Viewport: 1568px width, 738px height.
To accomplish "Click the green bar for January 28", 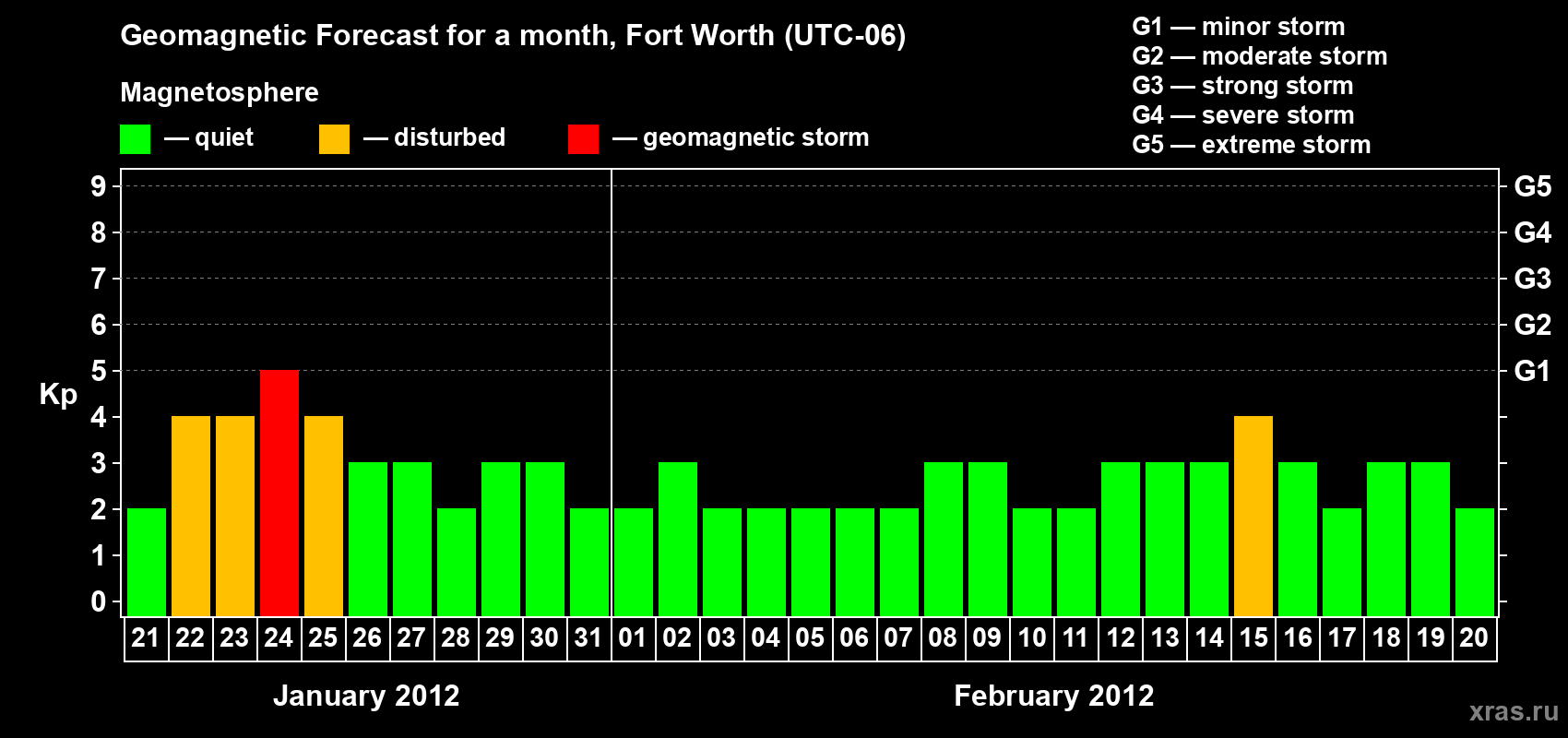I will click(457, 562).
